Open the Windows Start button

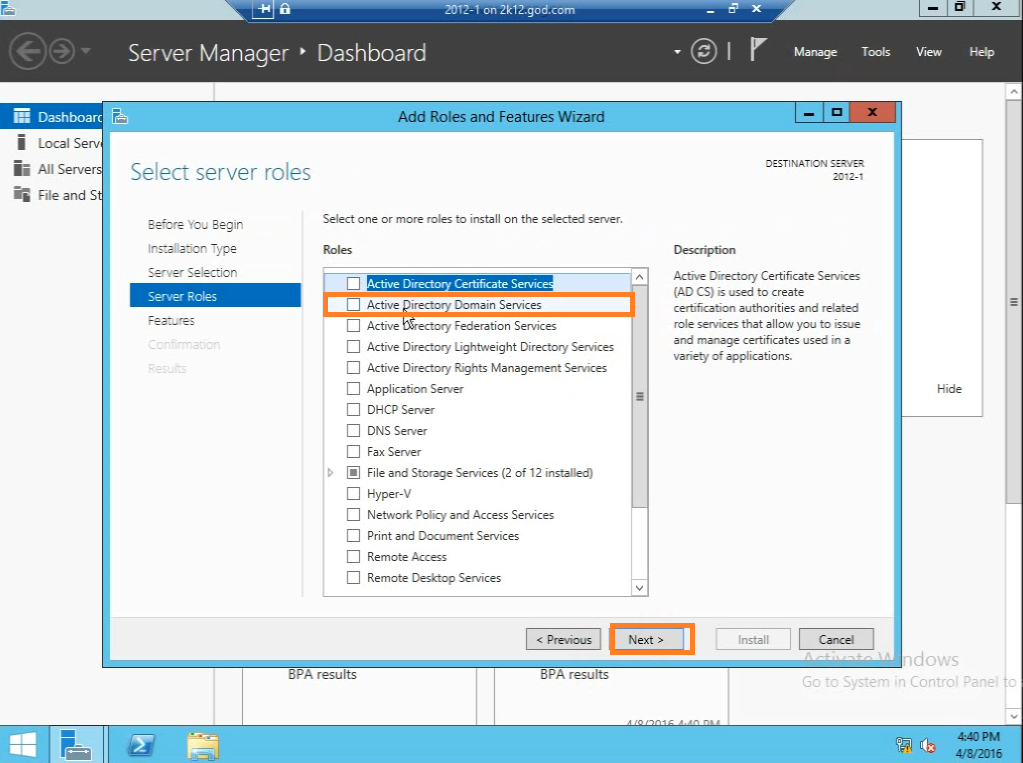pyautogui.click(x=23, y=745)
